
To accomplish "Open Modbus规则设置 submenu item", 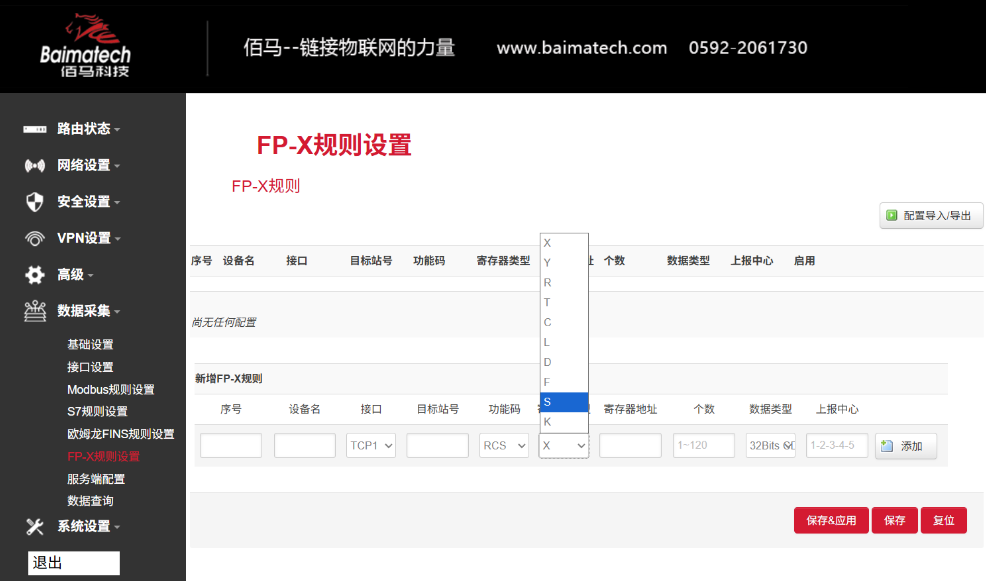I will pos(111,390).
